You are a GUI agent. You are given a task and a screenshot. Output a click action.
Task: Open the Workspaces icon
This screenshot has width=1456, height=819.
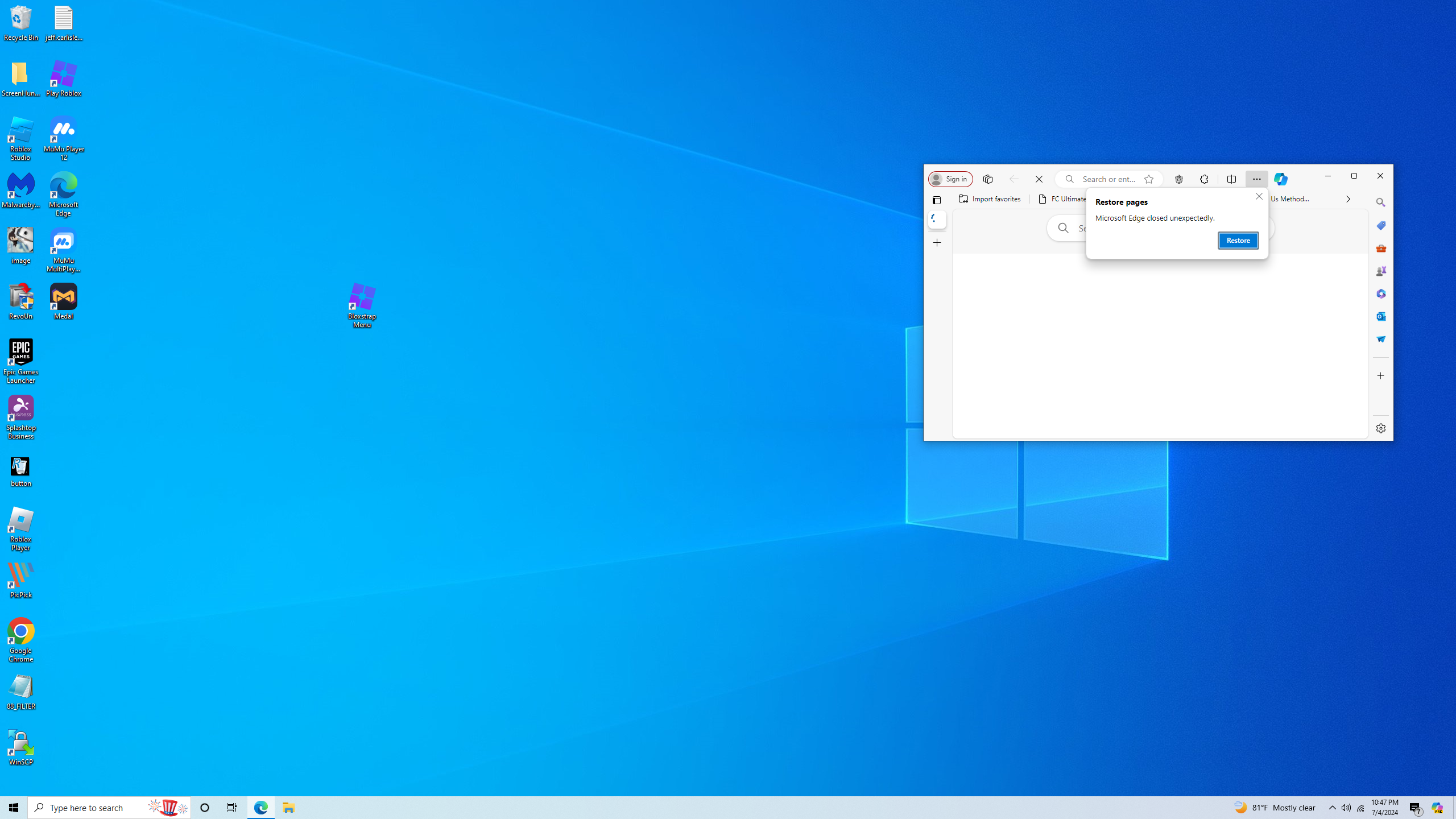point(988,179)
